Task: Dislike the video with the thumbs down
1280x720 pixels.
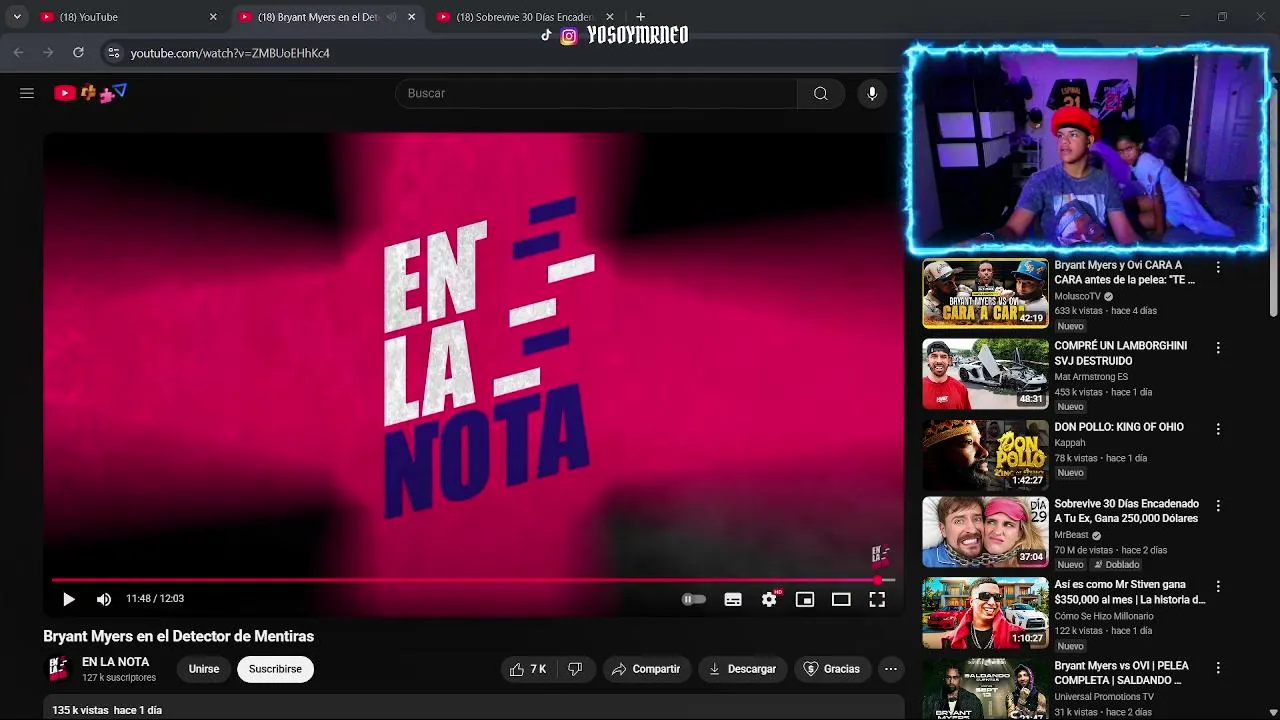Action: (575, 669)
